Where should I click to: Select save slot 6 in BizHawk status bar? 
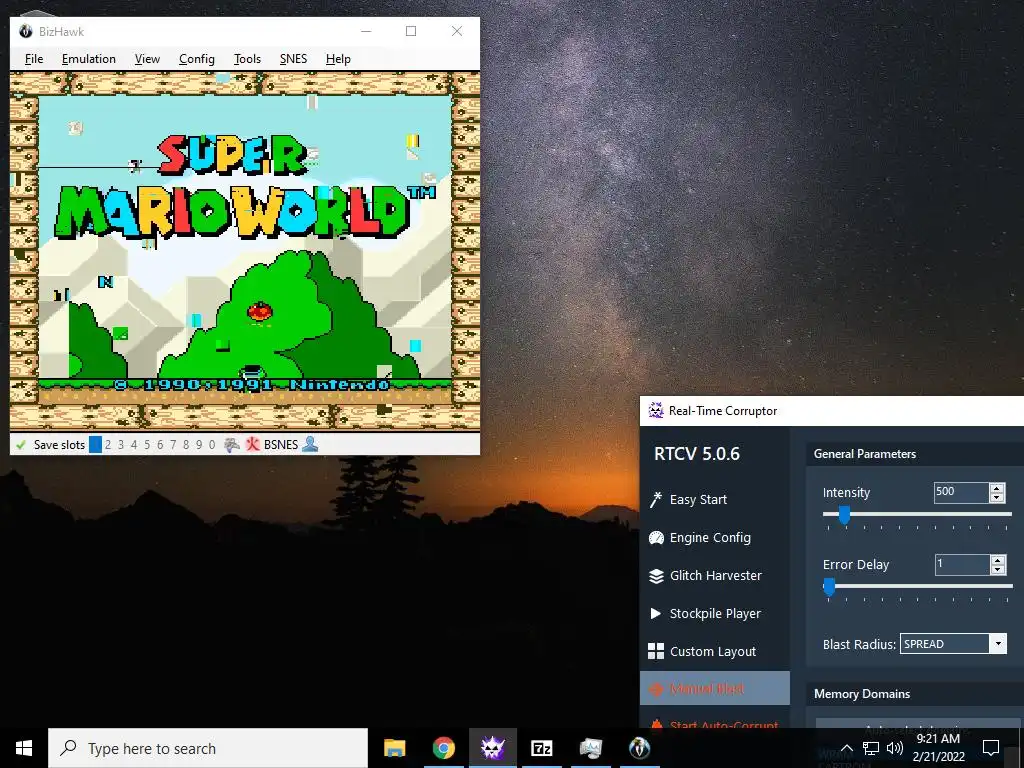click(160, 445)
